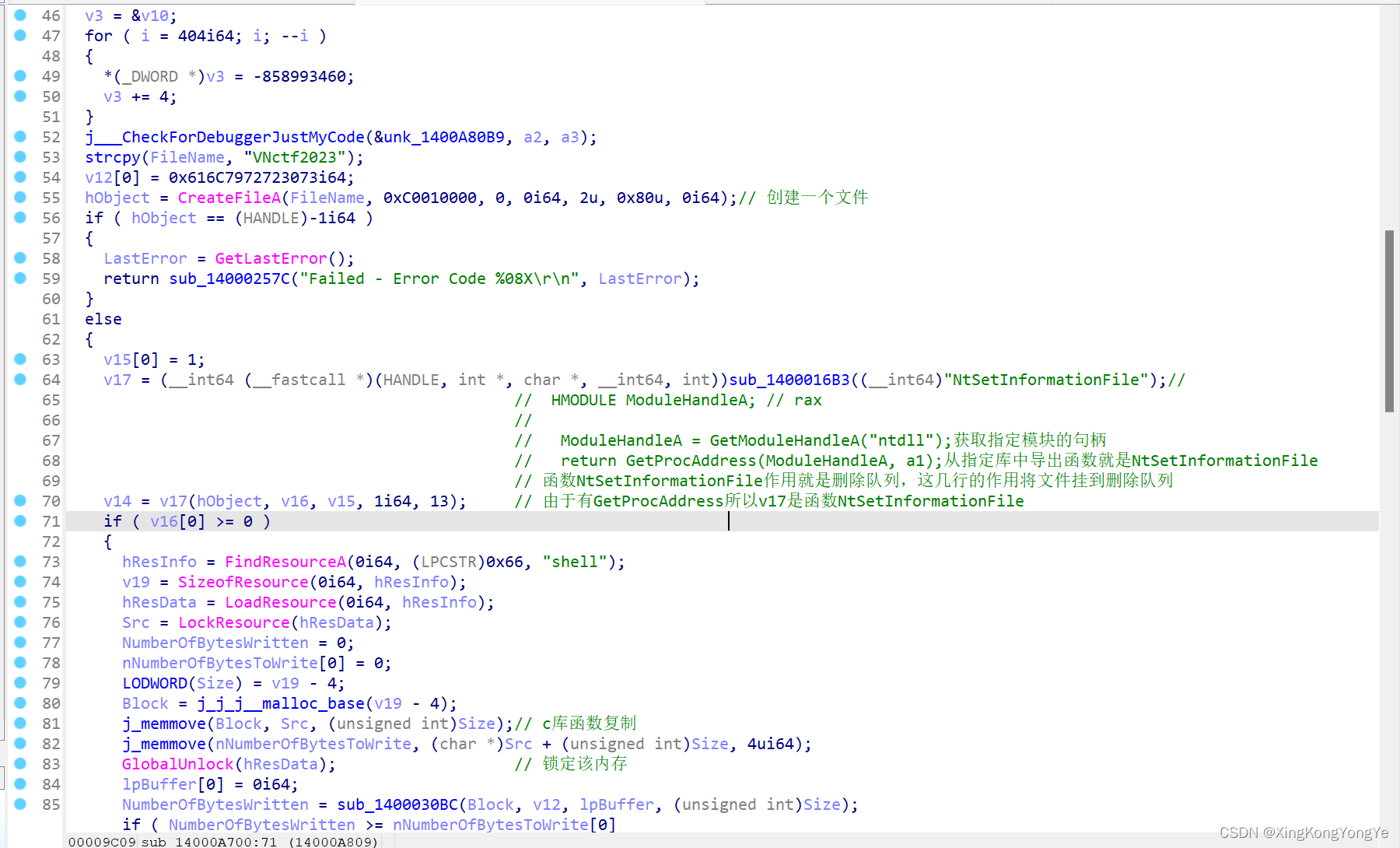Click the c库函数复制 comment
Image resolution: width=1400 pixels, height=848 pixels.
point(589,724)
